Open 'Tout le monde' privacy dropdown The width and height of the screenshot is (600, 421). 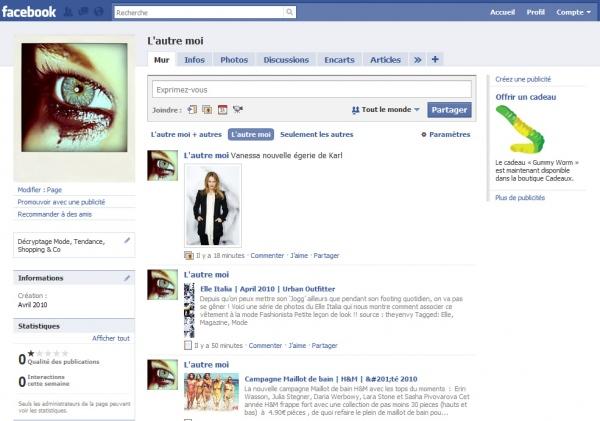[385, 109]
